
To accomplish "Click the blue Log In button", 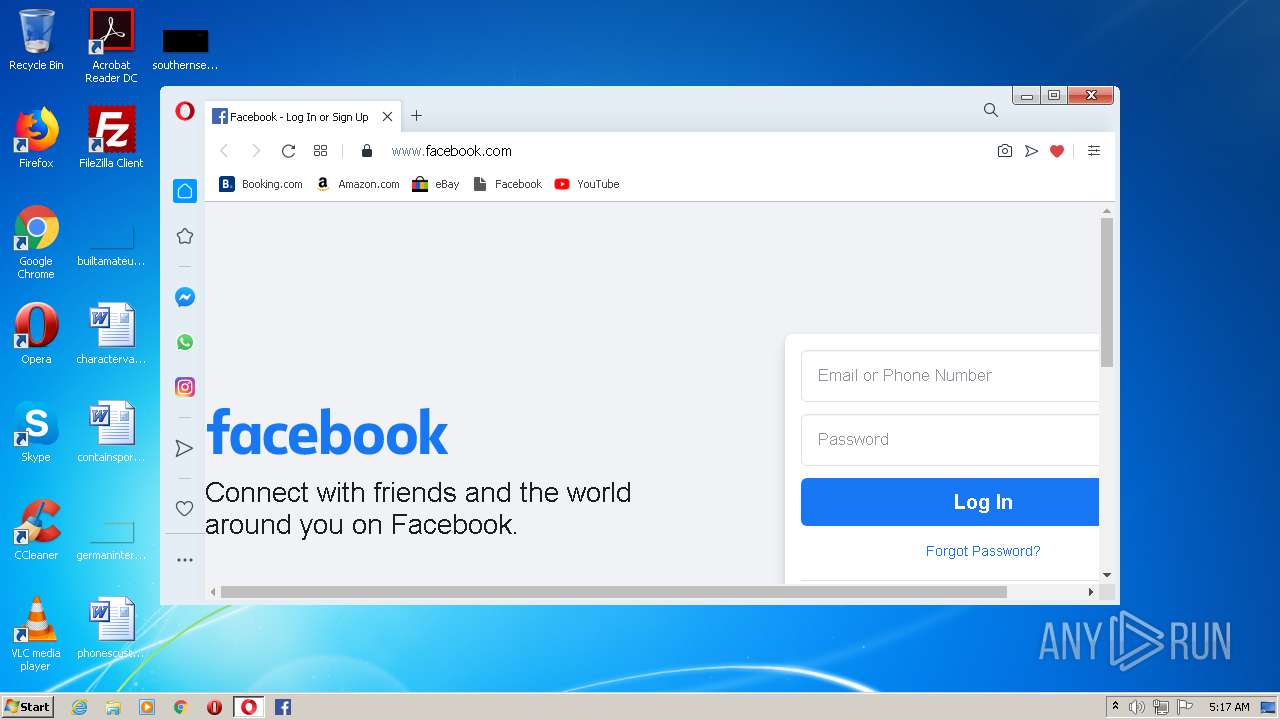I will pyautogui.click(x=950, y=502).
